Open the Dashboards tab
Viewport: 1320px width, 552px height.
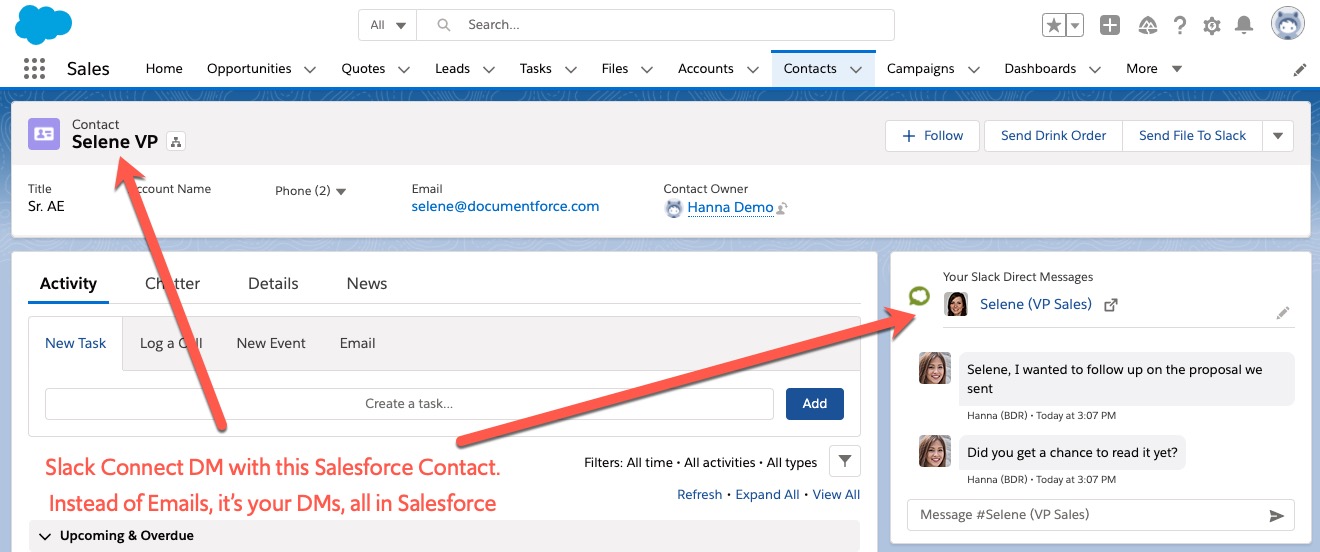[x=1040, y=69]
